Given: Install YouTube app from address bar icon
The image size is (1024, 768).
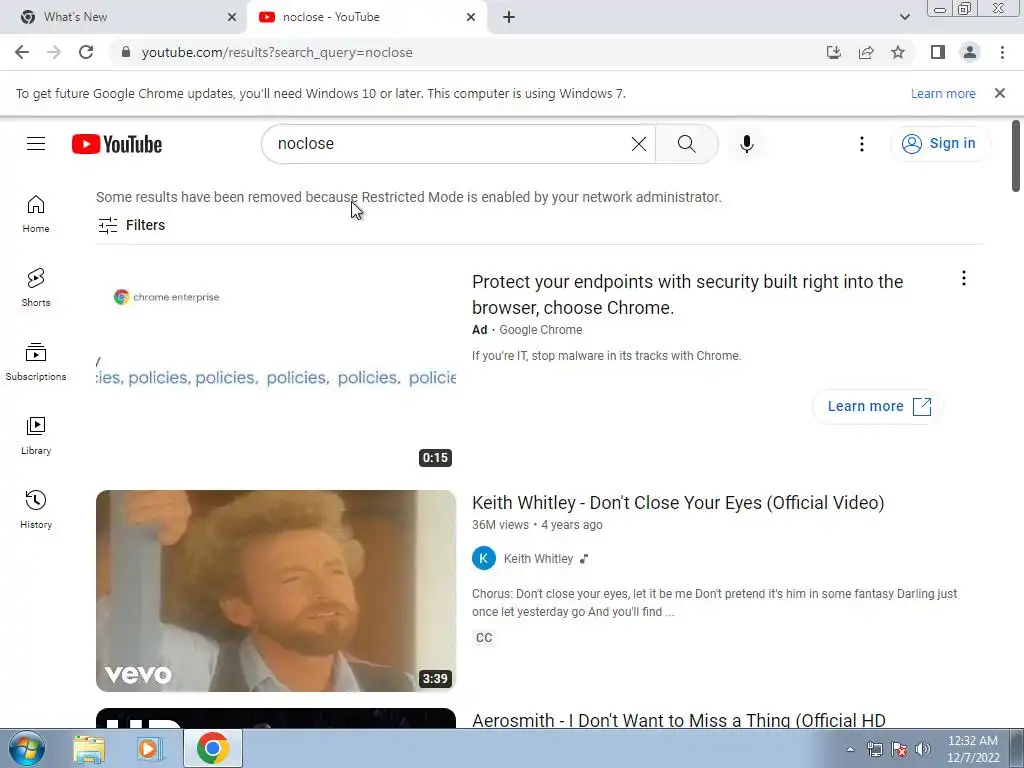Looking at the screenshot, I should tap(833, 52).
